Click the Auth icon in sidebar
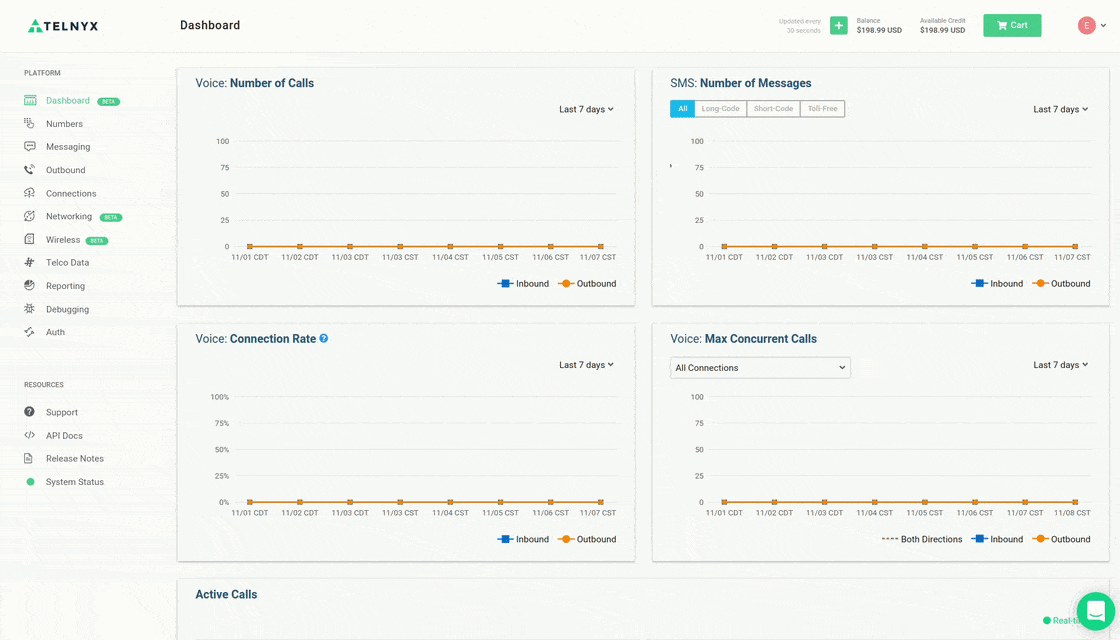 coord(29,332)
